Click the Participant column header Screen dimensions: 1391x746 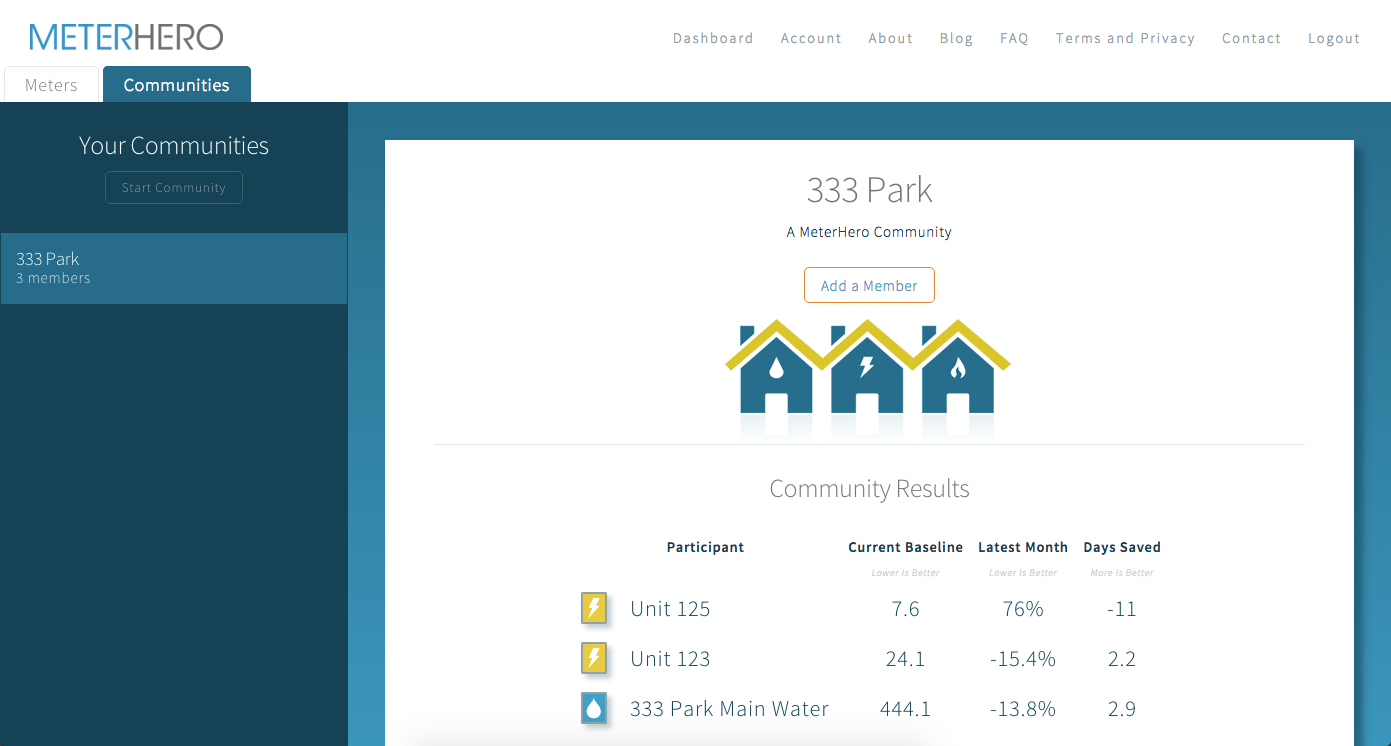pyautogui.click(x=705, y=547)
